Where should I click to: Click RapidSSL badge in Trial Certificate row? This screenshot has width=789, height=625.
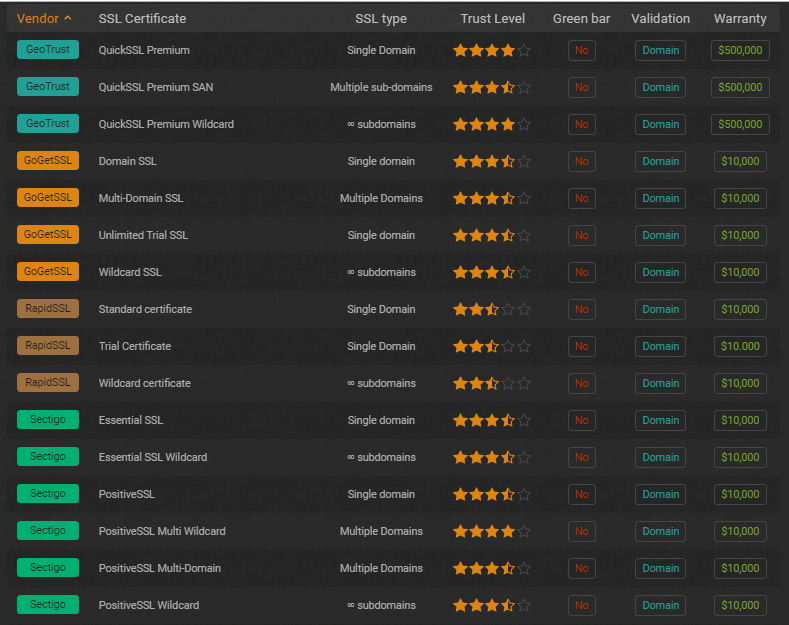48,345
